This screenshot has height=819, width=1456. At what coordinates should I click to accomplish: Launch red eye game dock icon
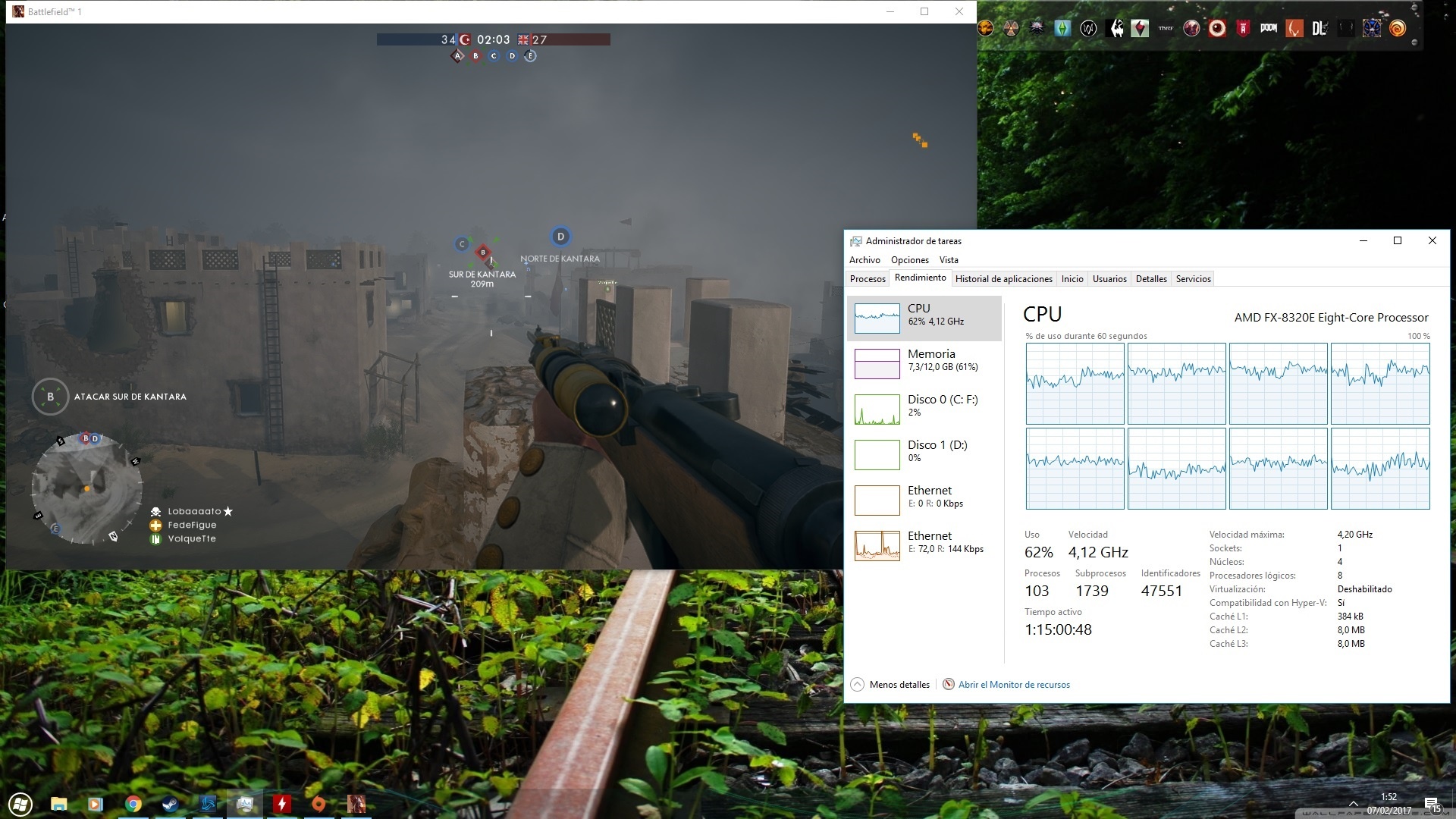point(1217,28)
